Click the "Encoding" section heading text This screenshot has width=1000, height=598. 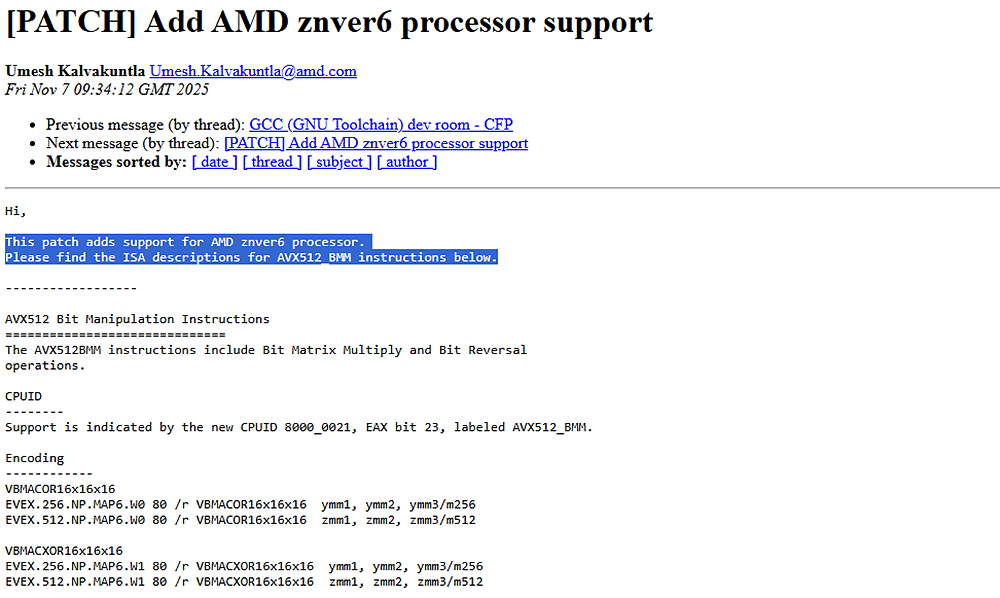[34, 458]
